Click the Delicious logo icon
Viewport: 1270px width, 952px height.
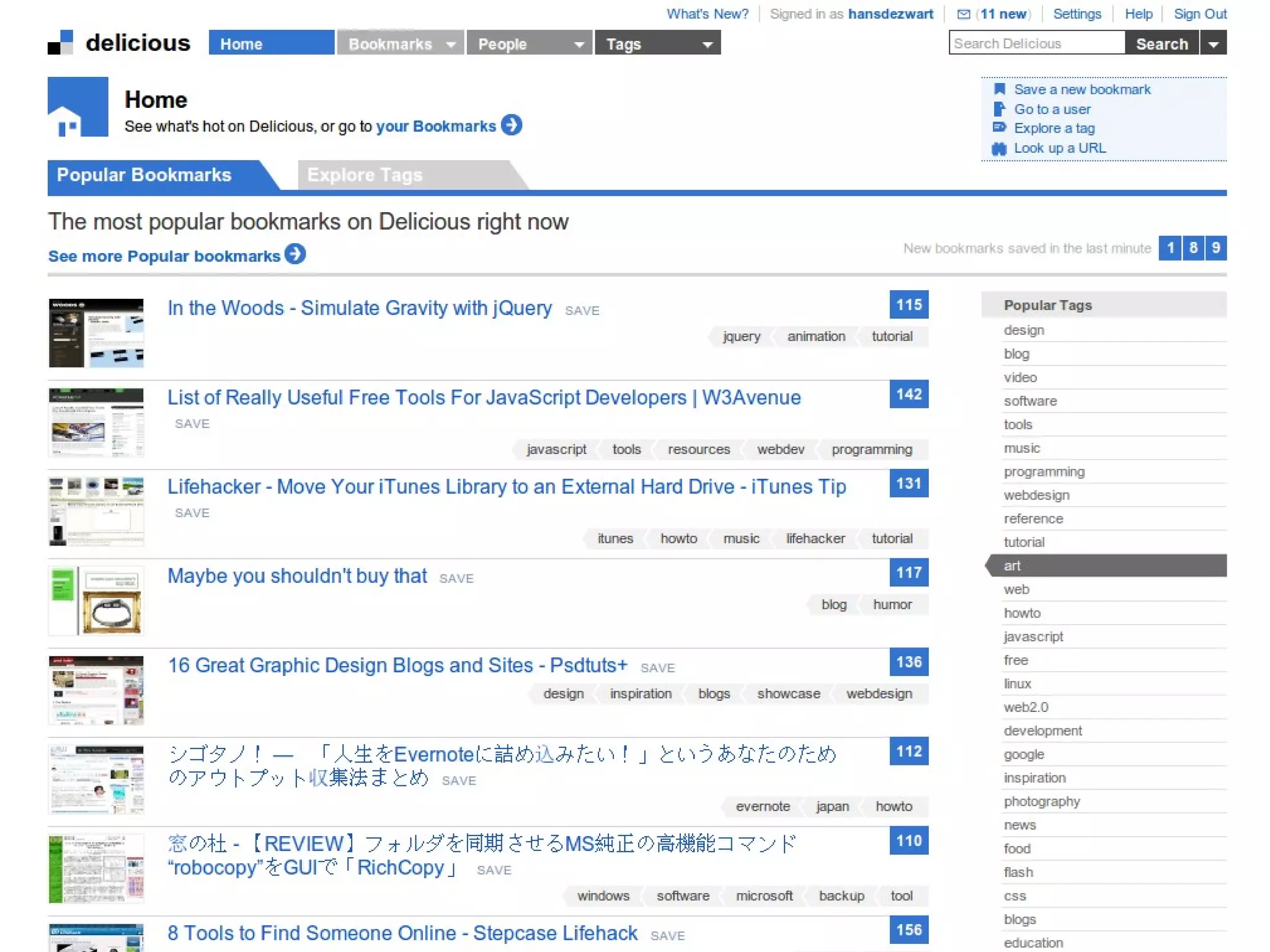coord(61,42)
